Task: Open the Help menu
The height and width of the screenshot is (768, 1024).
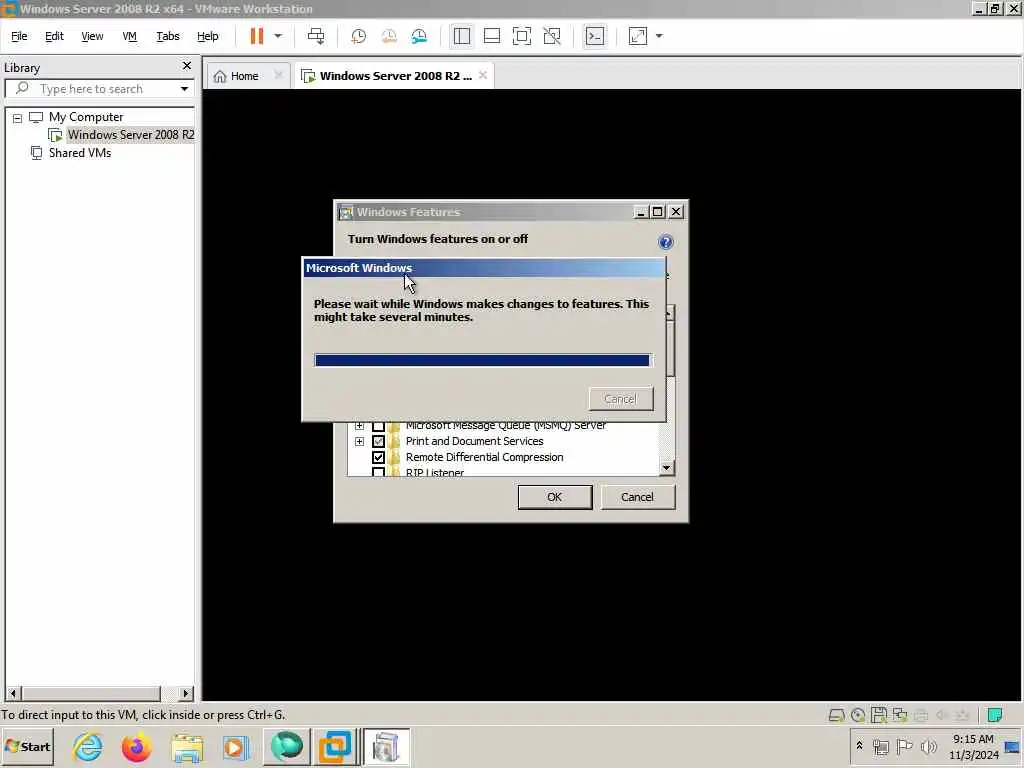Action: [208, 36]
